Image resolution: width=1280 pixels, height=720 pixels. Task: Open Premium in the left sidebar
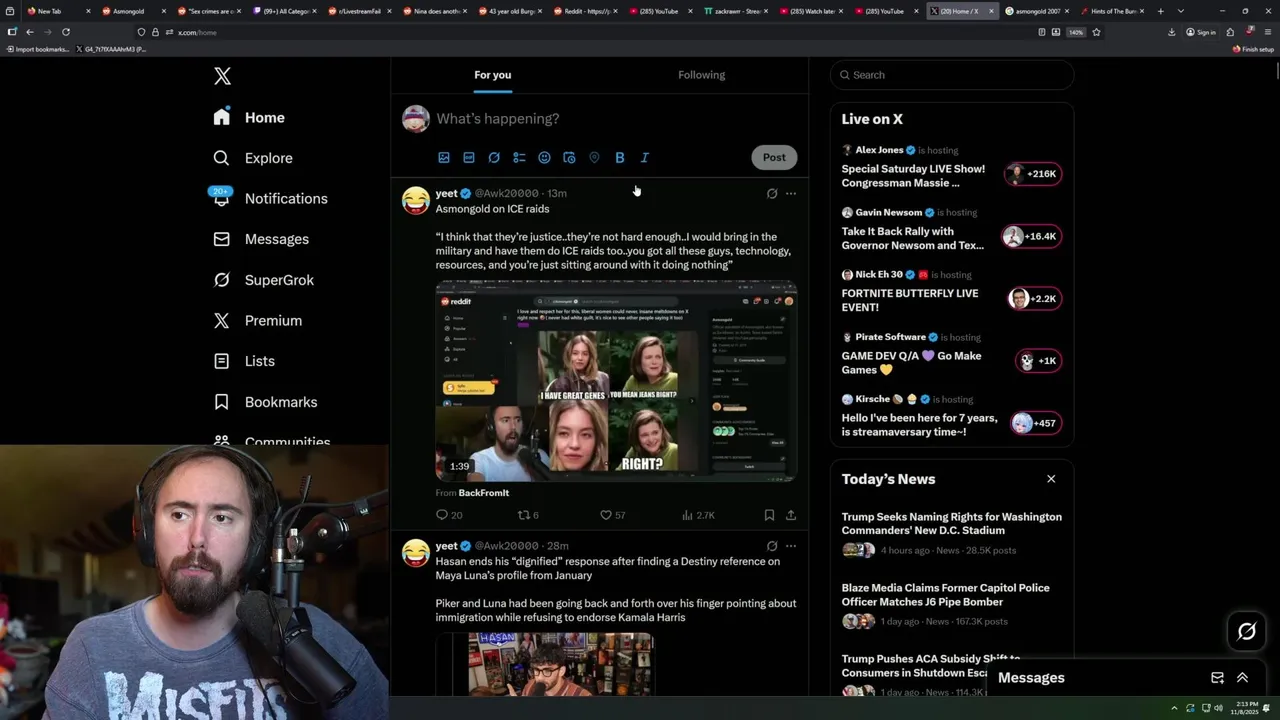258,320
